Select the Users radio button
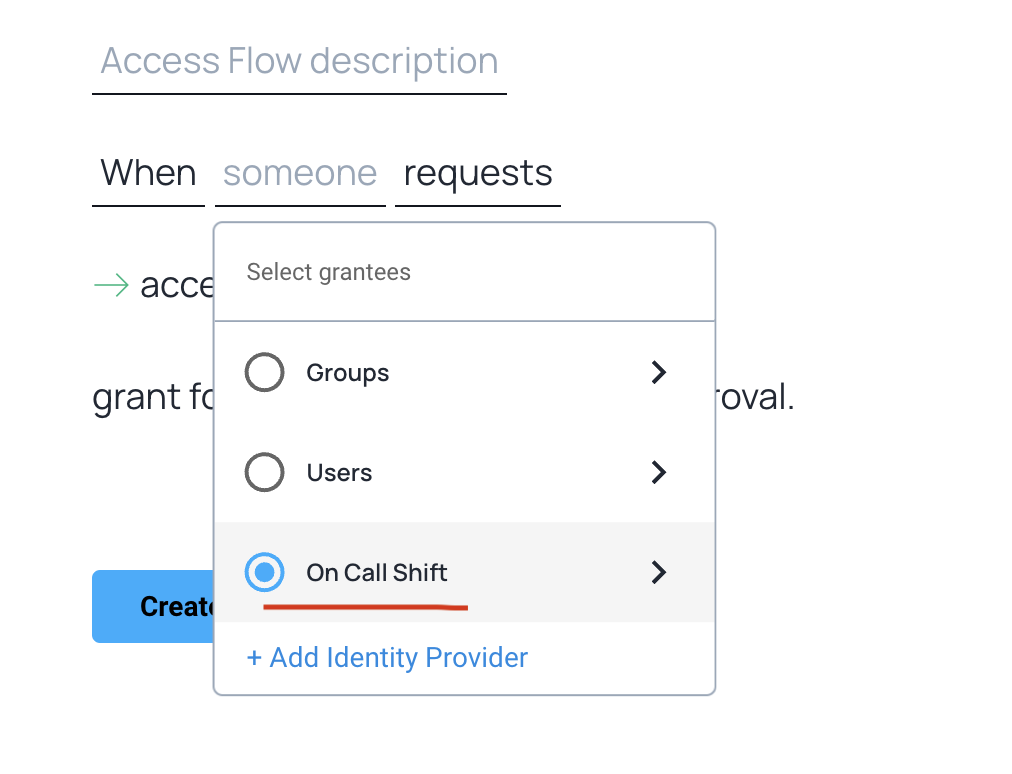 click(x=264, y=473)
